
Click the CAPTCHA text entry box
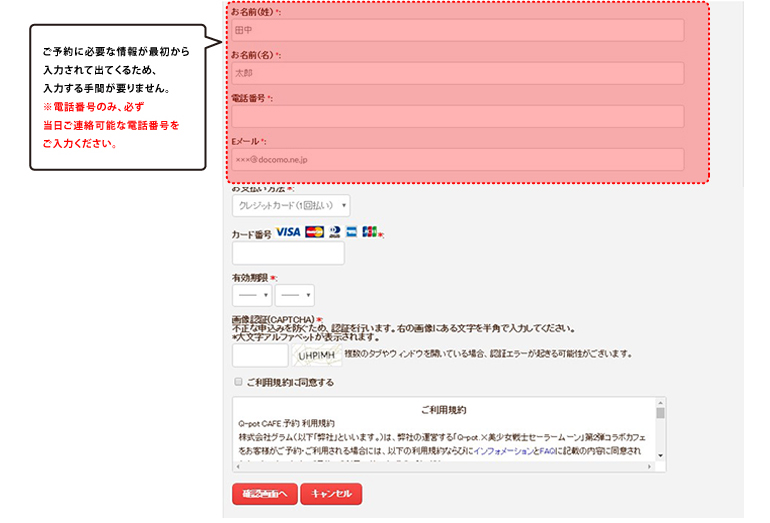click(x=260, y=355)
